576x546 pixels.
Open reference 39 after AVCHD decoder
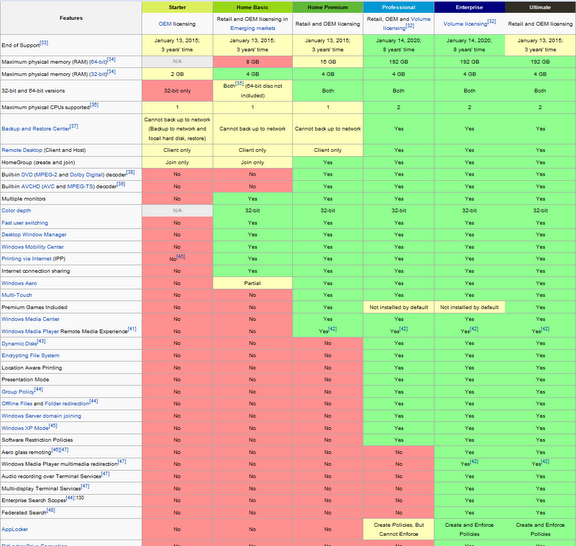121,184
